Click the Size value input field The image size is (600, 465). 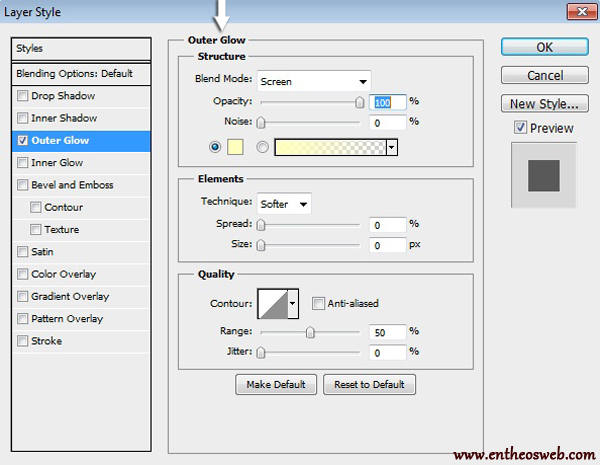tap(387, 245)
